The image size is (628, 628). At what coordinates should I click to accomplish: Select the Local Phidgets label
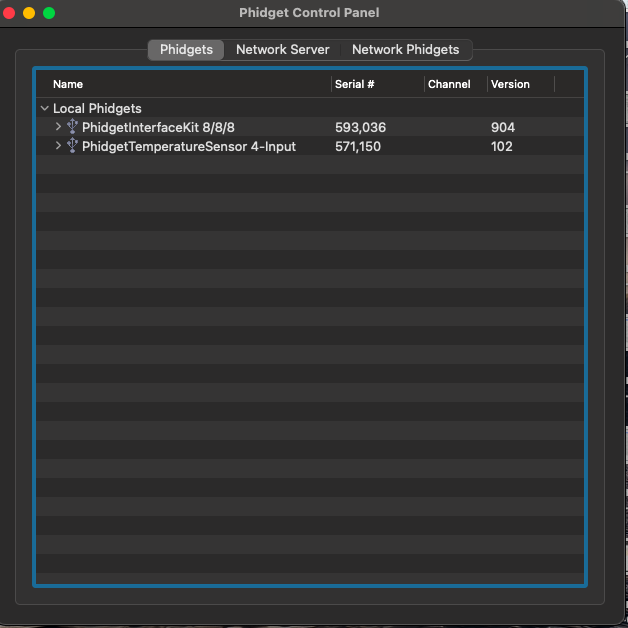click(97, 109)
